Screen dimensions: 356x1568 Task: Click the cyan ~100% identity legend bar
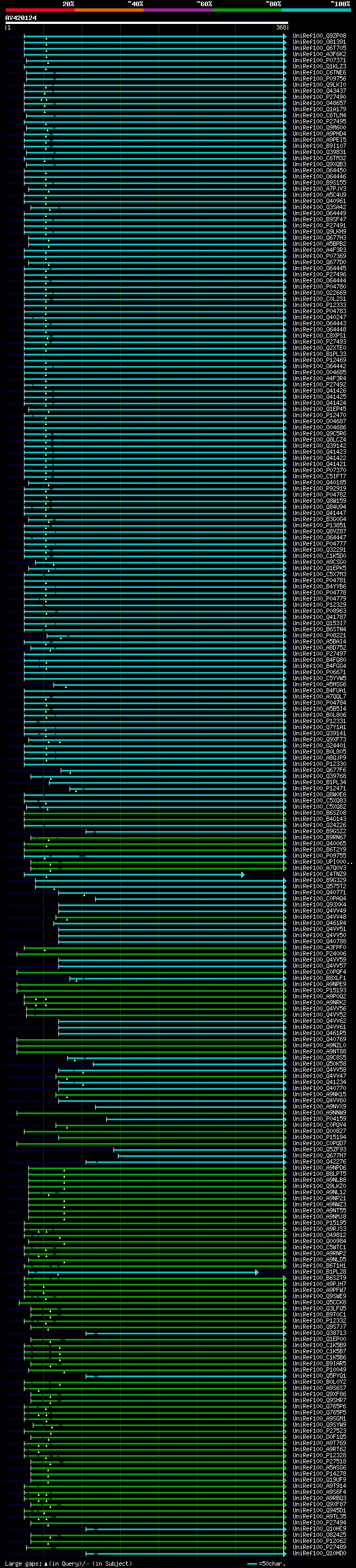coord(316,10)
